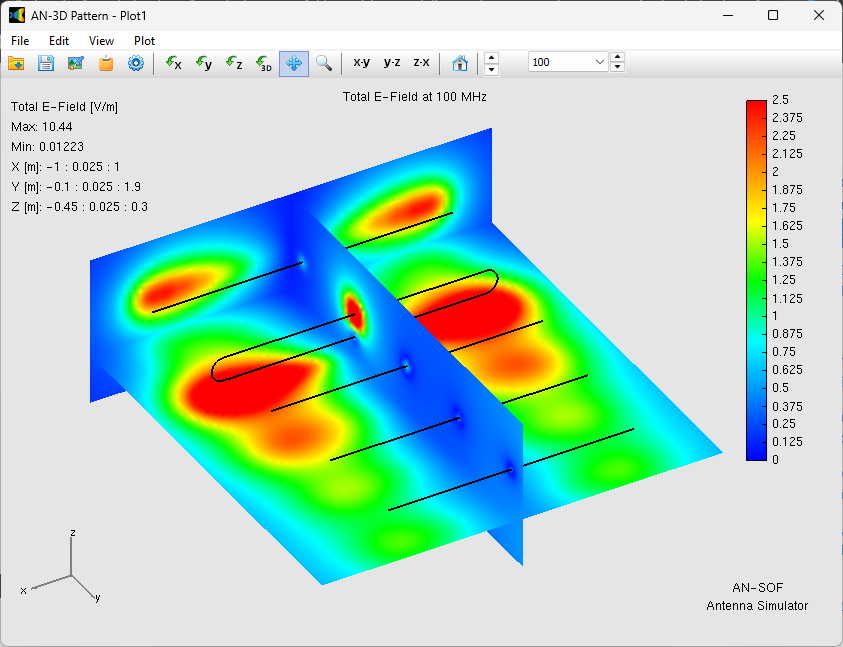
Task: Rotate around the x axis icon
Action: coord(174,63)
